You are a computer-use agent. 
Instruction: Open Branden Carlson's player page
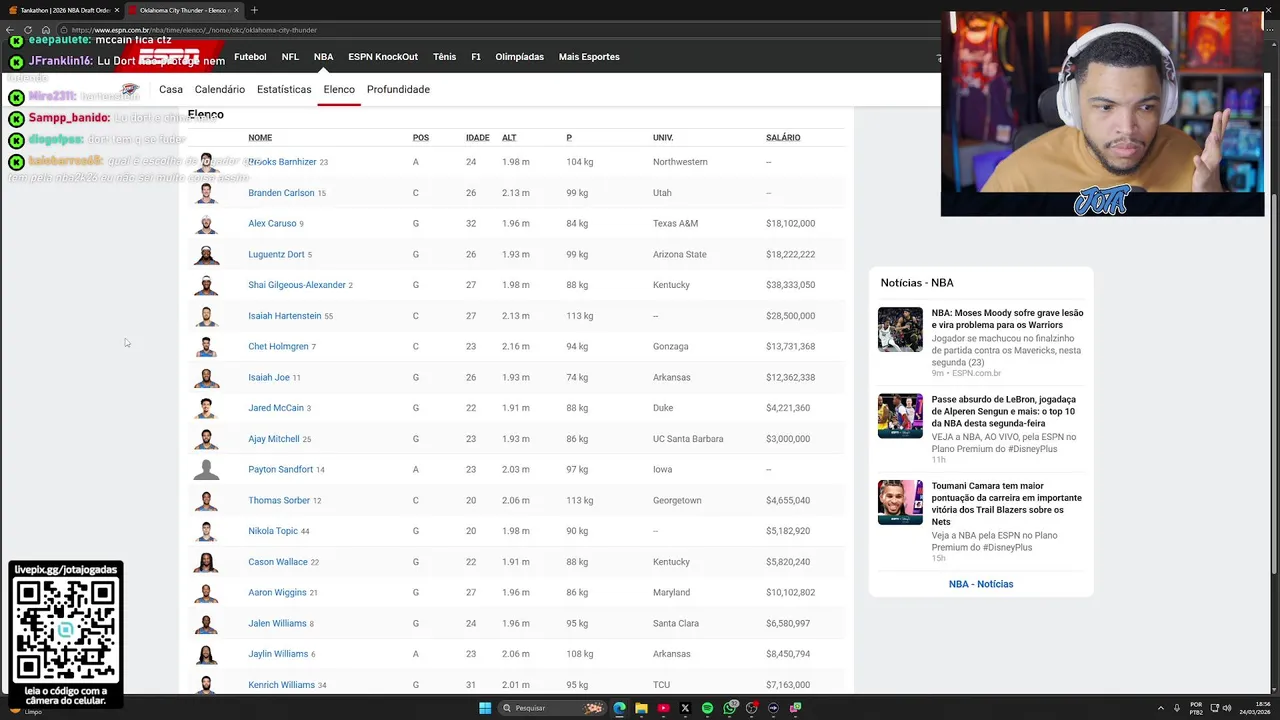coord(281,193)
